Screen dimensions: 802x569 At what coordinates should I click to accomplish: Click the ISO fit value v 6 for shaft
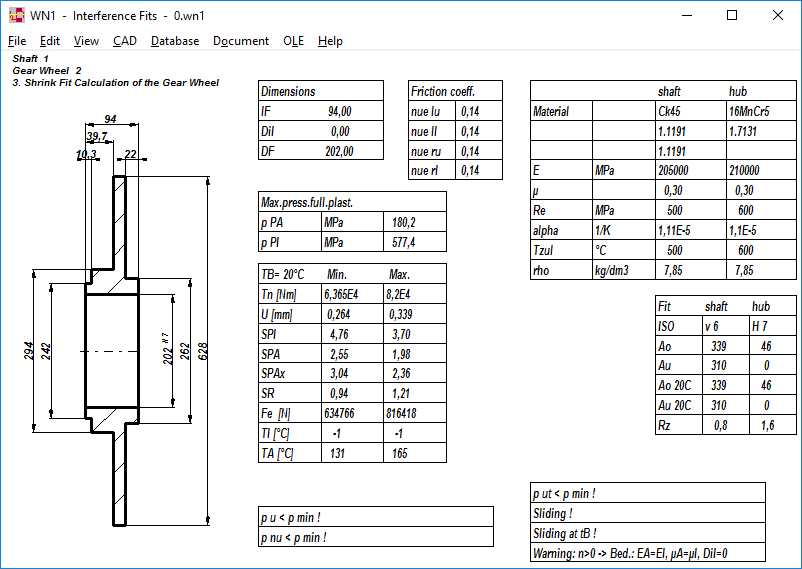tap(710, 327)
